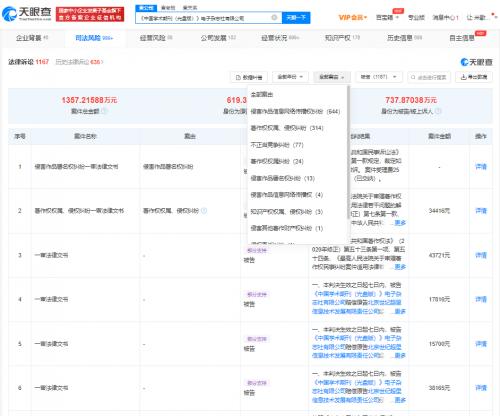This screenshot has width=500, height=416.
Task: Open 详情 for row 6
Action: (481, 388)
